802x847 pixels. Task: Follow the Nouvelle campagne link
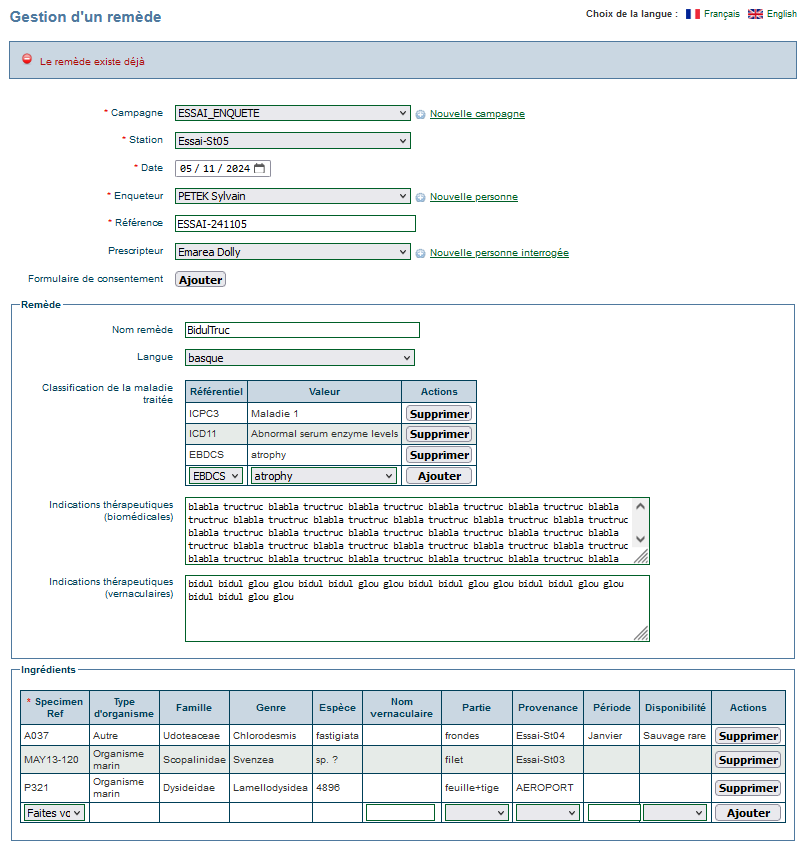point(477,114)
